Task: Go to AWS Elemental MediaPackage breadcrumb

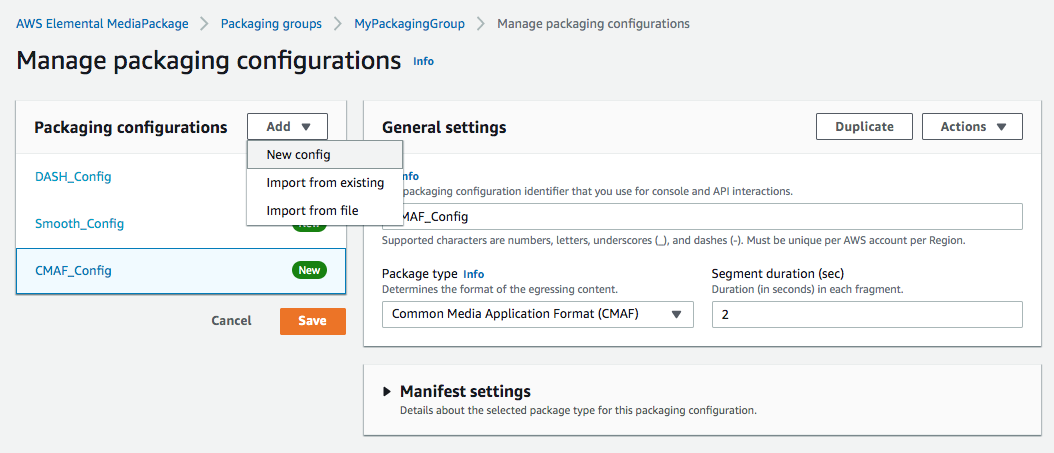Action: tap(102, 24)
